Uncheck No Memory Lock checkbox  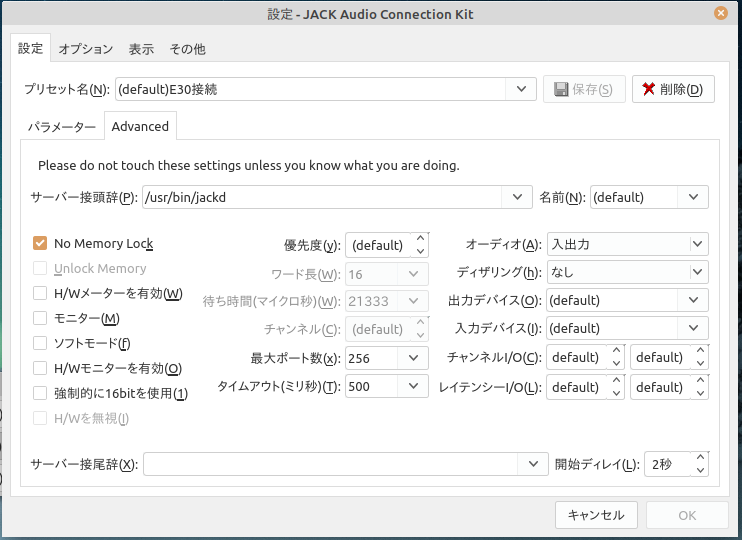(x=40, y=243)
